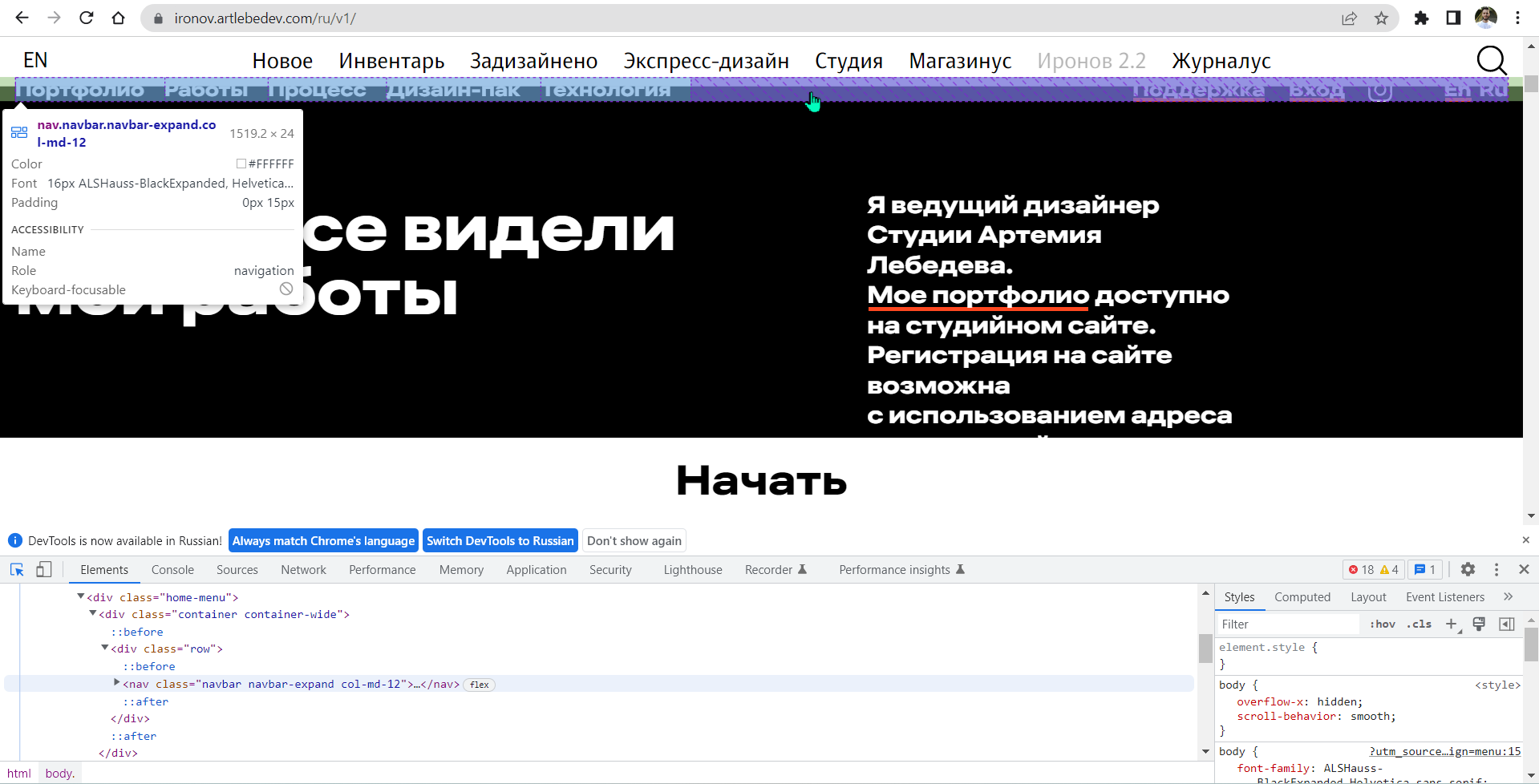Click the browser forward arrow
The width and height of the screenshot is (1539, 784).
click(x=54, y=18)
